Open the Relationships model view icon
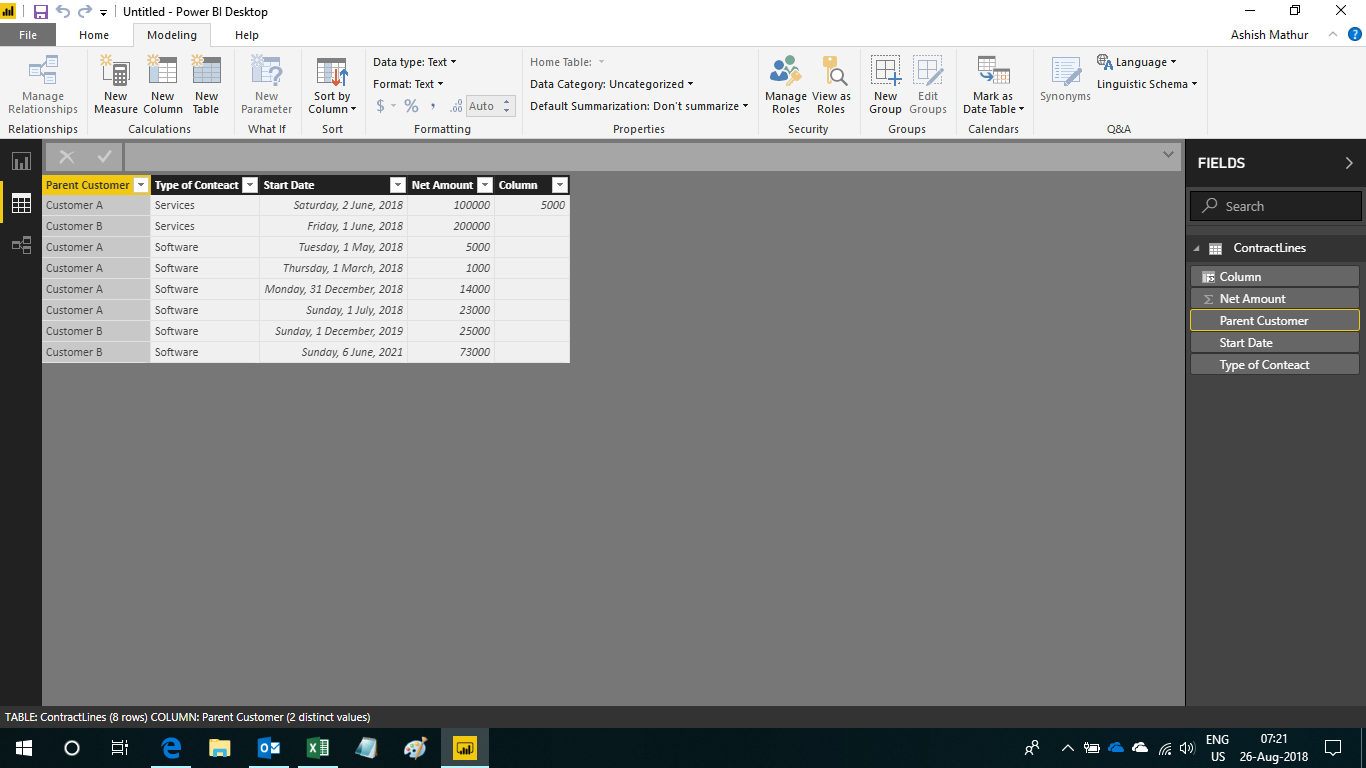 [x=21, y=245]
